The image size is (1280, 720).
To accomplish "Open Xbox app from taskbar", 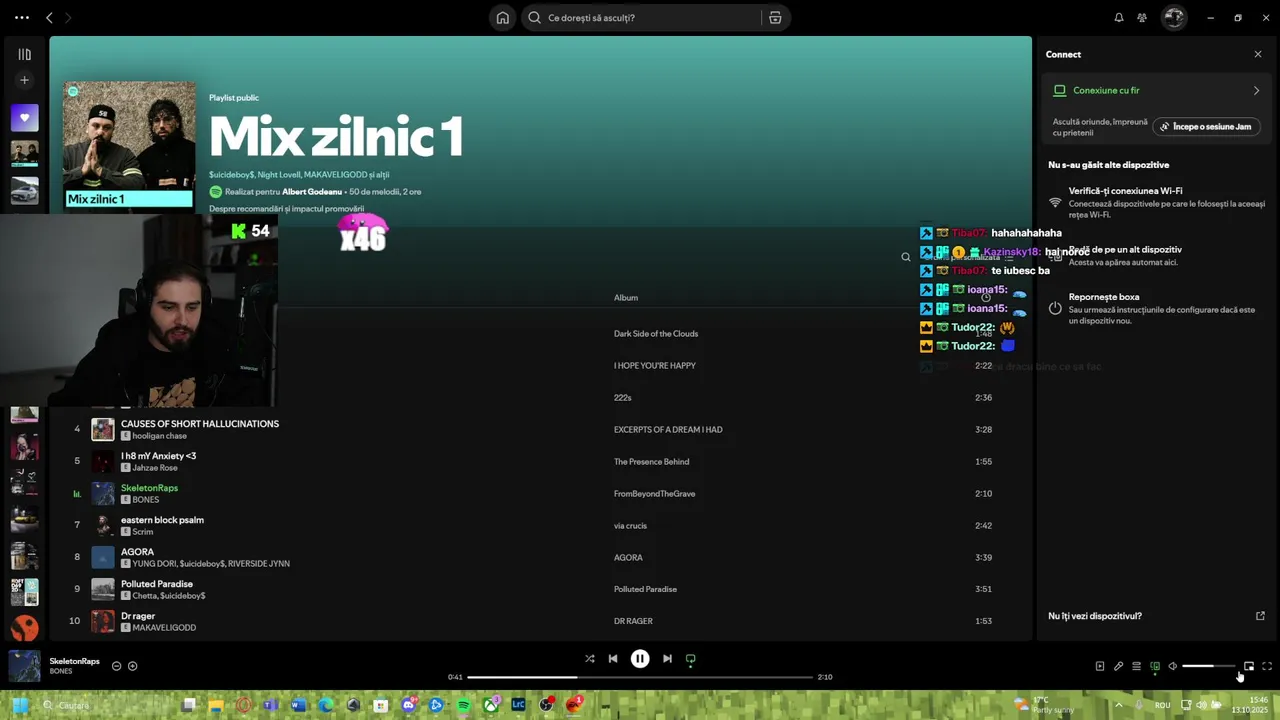I will pos(491,705).
